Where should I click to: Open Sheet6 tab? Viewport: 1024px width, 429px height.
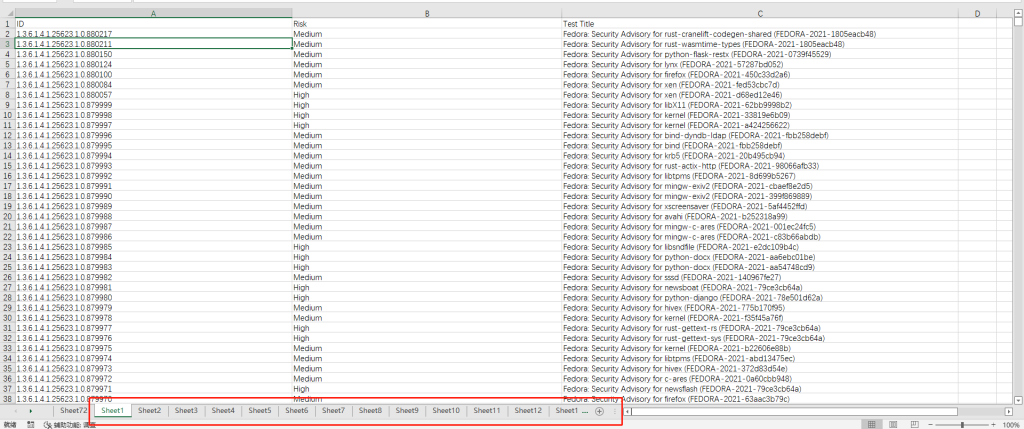(x=296, y=411)
